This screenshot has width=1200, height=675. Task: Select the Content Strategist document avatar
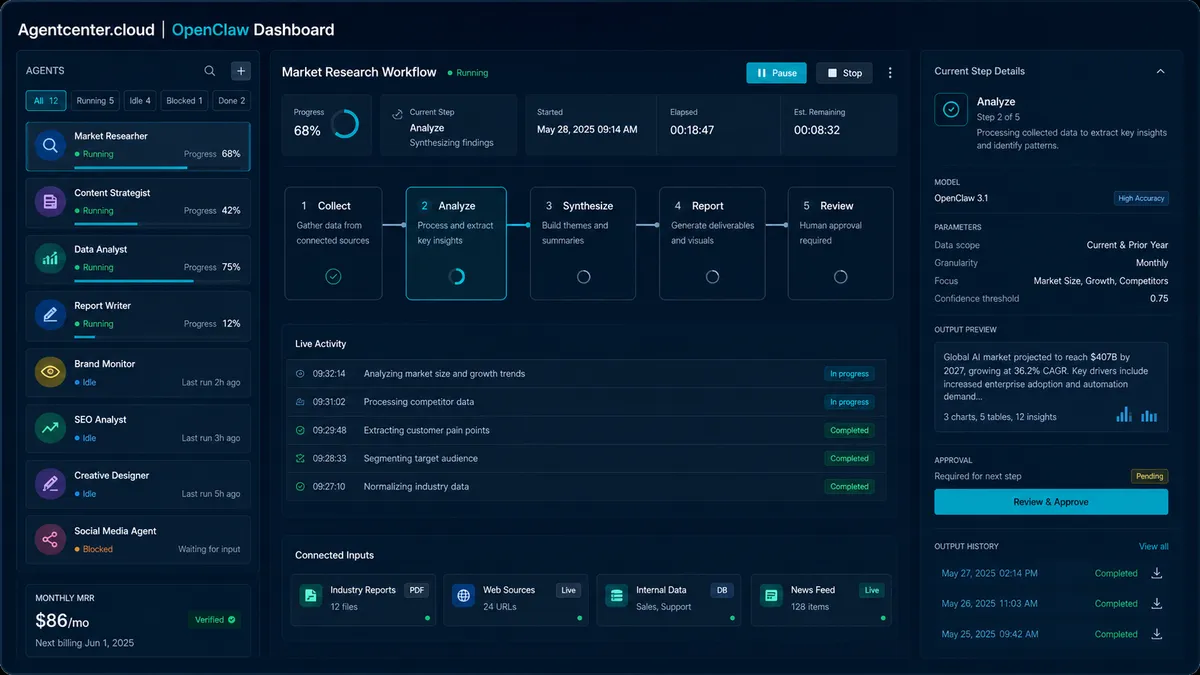pyautogui.click(x=50, y=202)
